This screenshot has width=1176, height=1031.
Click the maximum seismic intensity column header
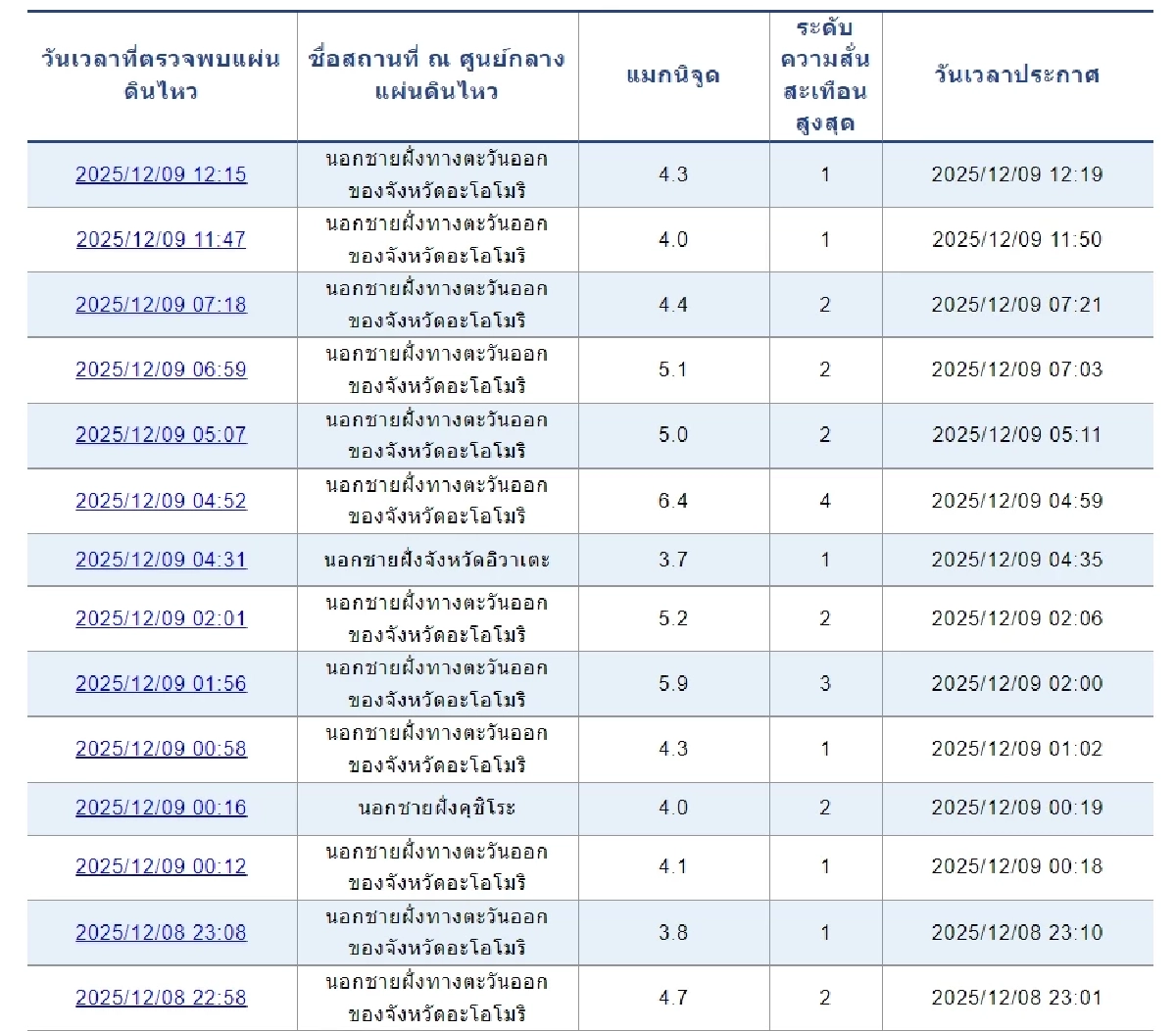pyautogui.click(x=827, y=72)
